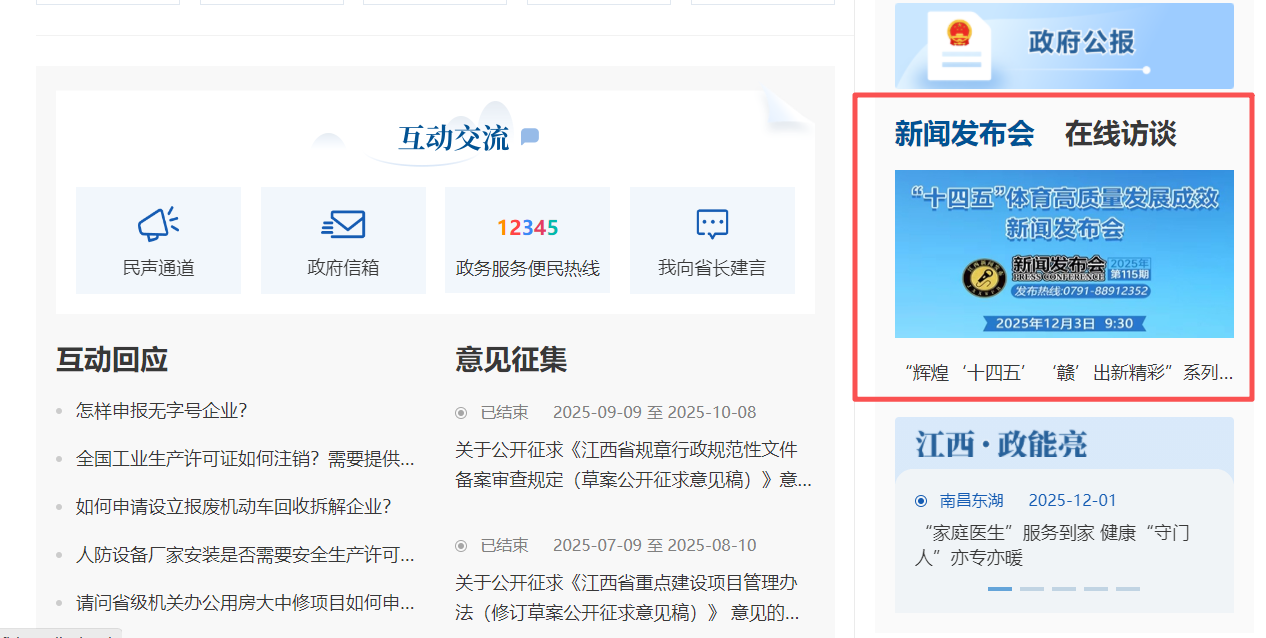
Task: Click 已结束 status for 2025-07-09 consultation
Action: (505, 545)
